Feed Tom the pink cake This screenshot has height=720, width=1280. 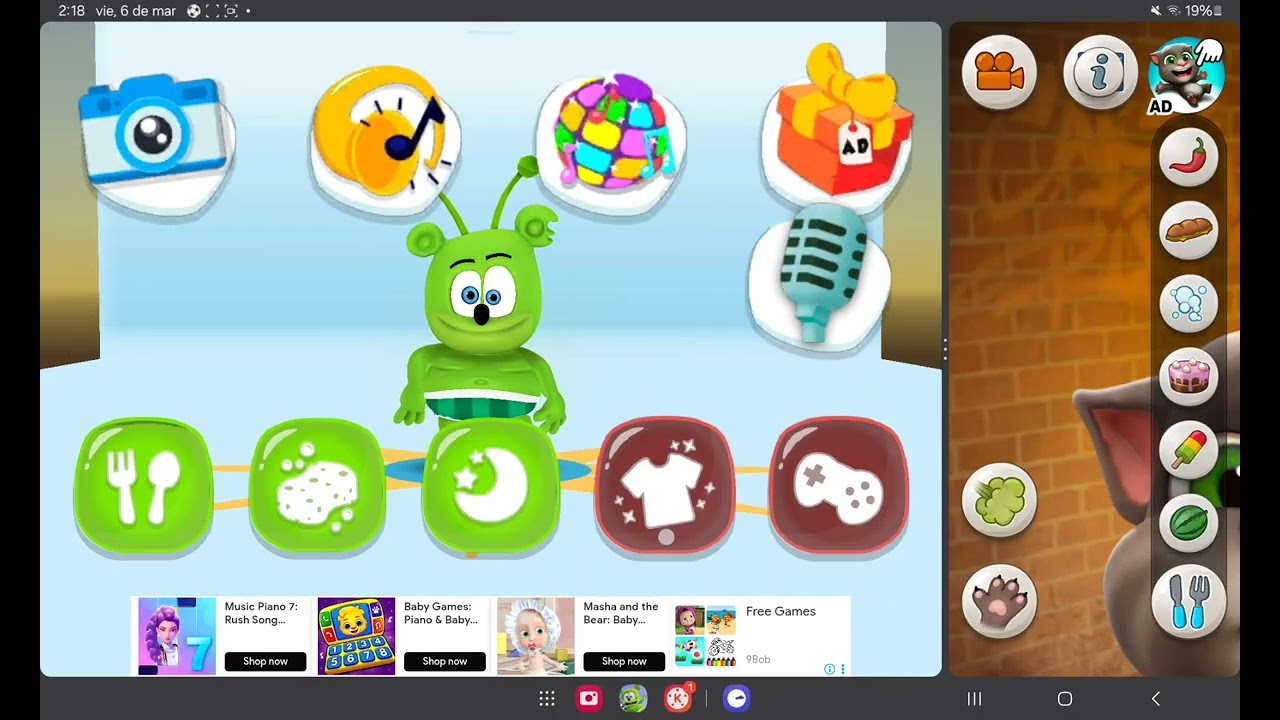[1189, 377]
